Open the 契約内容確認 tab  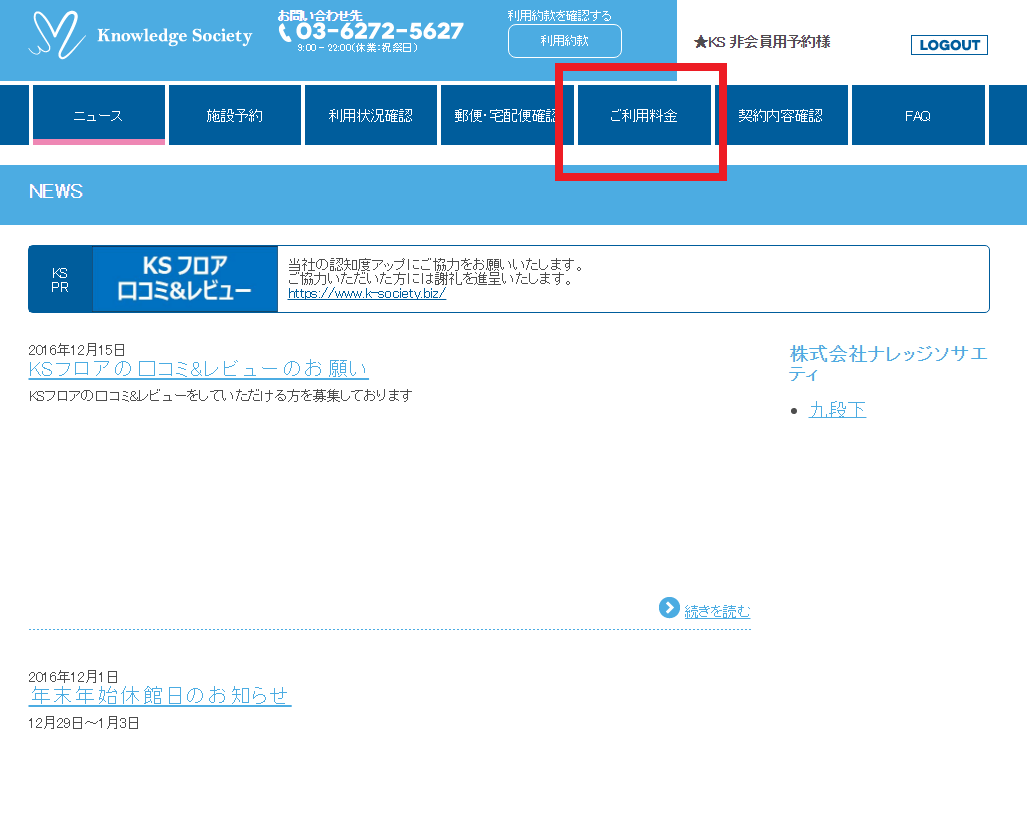[x=780, y=116]
